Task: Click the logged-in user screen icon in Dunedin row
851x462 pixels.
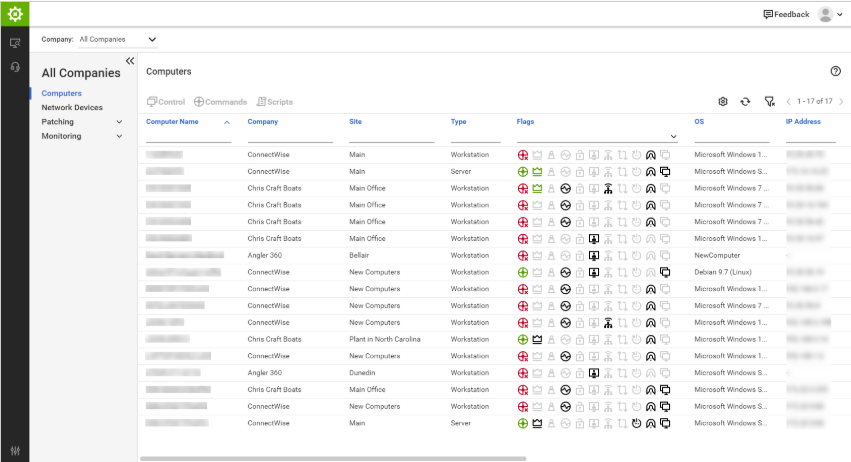Action: (594, 373)
